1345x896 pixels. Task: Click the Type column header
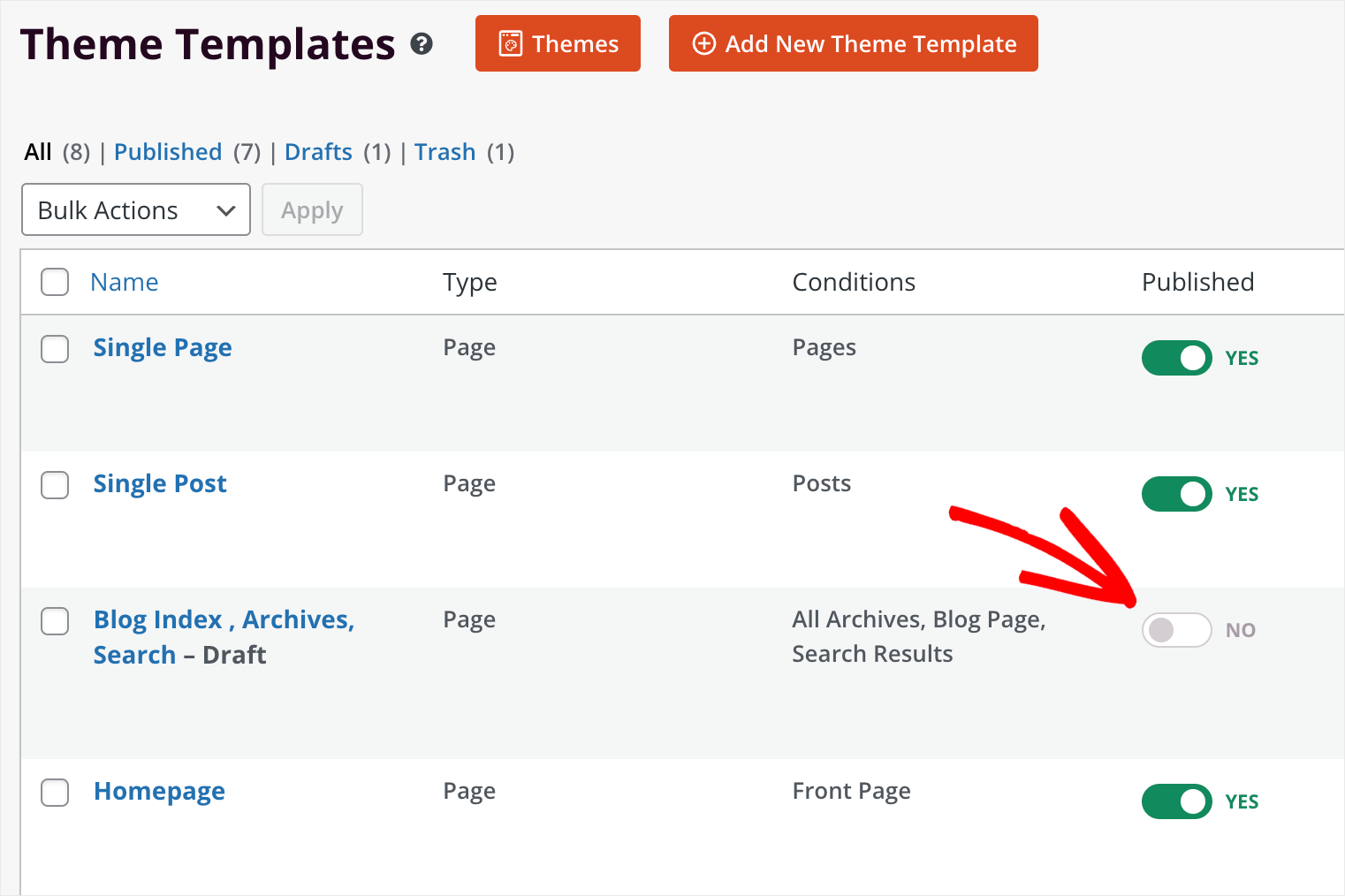(x=469, y=282)
